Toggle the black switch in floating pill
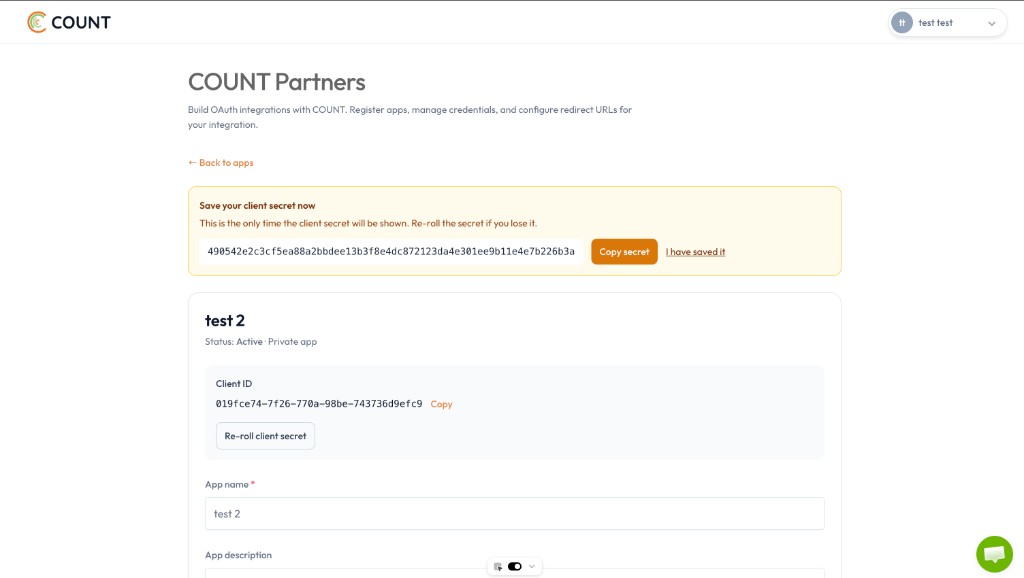The image size is (1024, 578). [515, 566]
